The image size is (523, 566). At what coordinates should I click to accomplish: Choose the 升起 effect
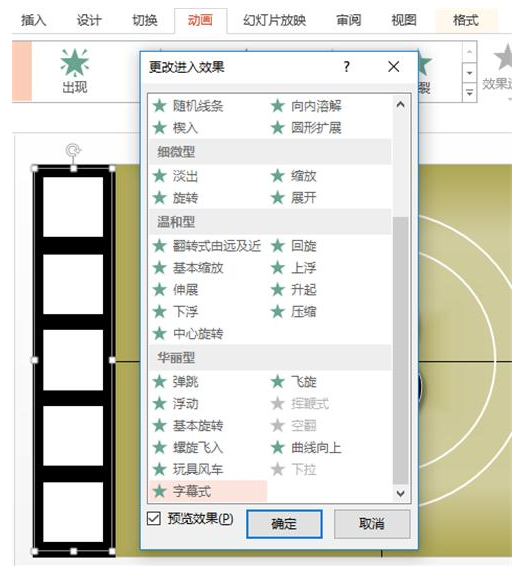(294, 289)
